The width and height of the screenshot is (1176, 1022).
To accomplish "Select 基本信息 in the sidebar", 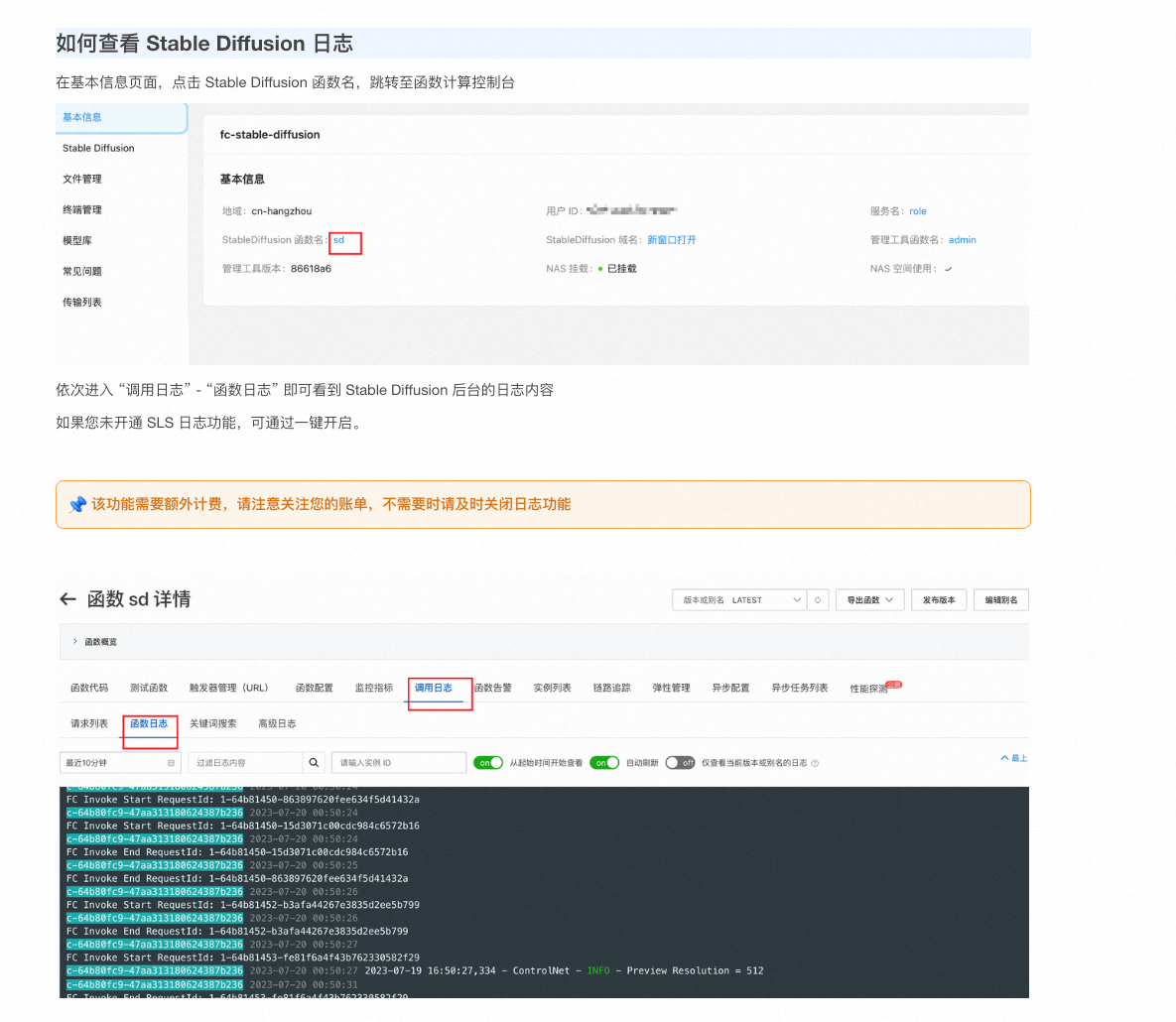I will tap(121, 118).
